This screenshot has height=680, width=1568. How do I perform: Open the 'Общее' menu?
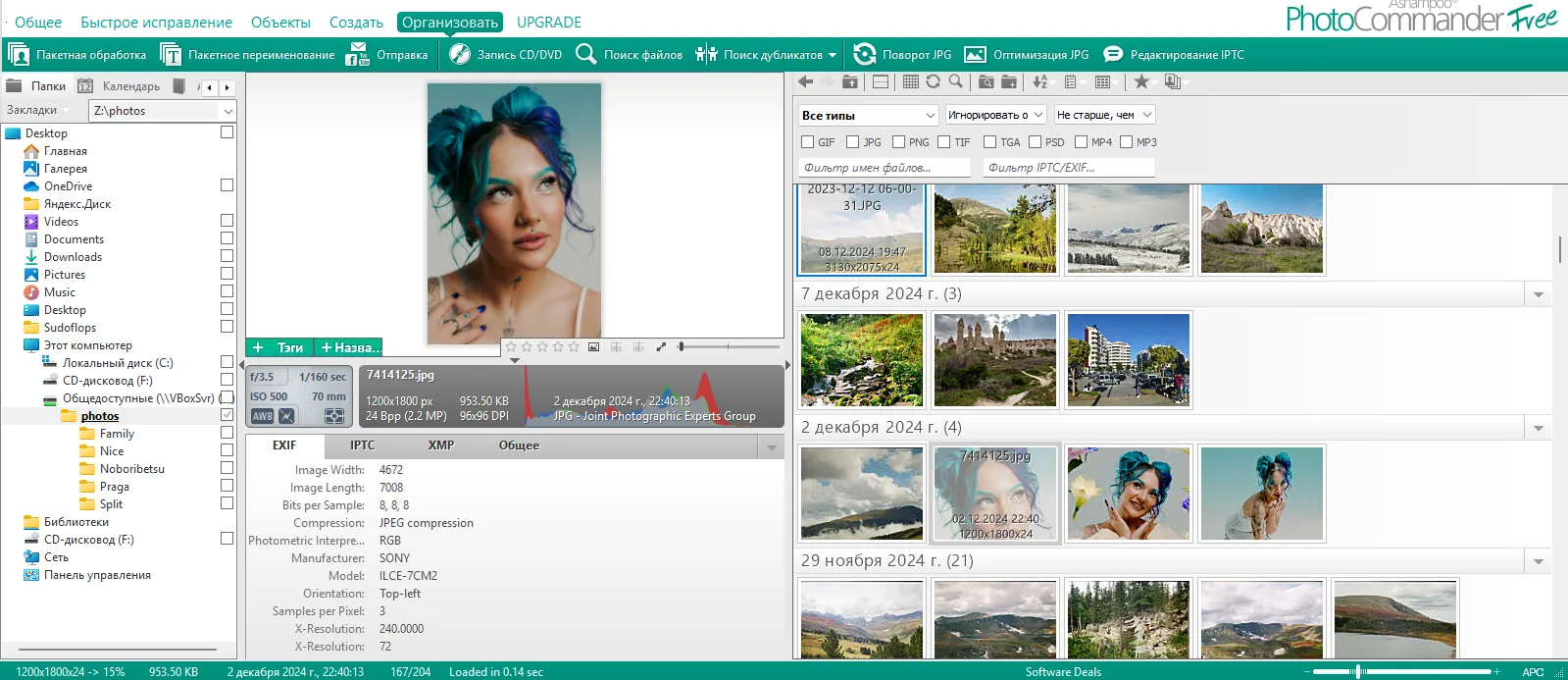38,22
